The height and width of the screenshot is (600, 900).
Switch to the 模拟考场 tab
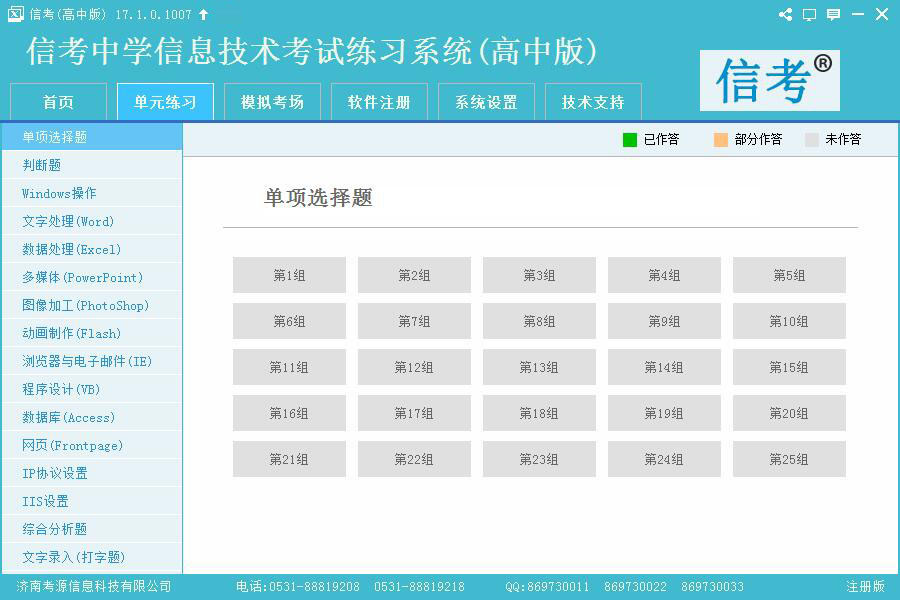(272, 102)
